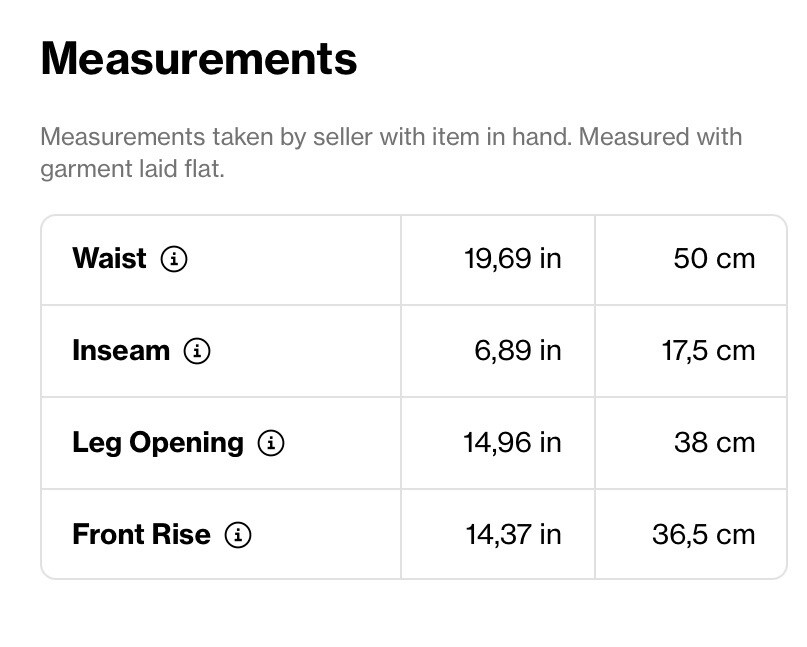This screenshot has height=647, width=807.
Task: Open the Leg Opening info icon
Action: pyautogui.click(x=271, y=443)
